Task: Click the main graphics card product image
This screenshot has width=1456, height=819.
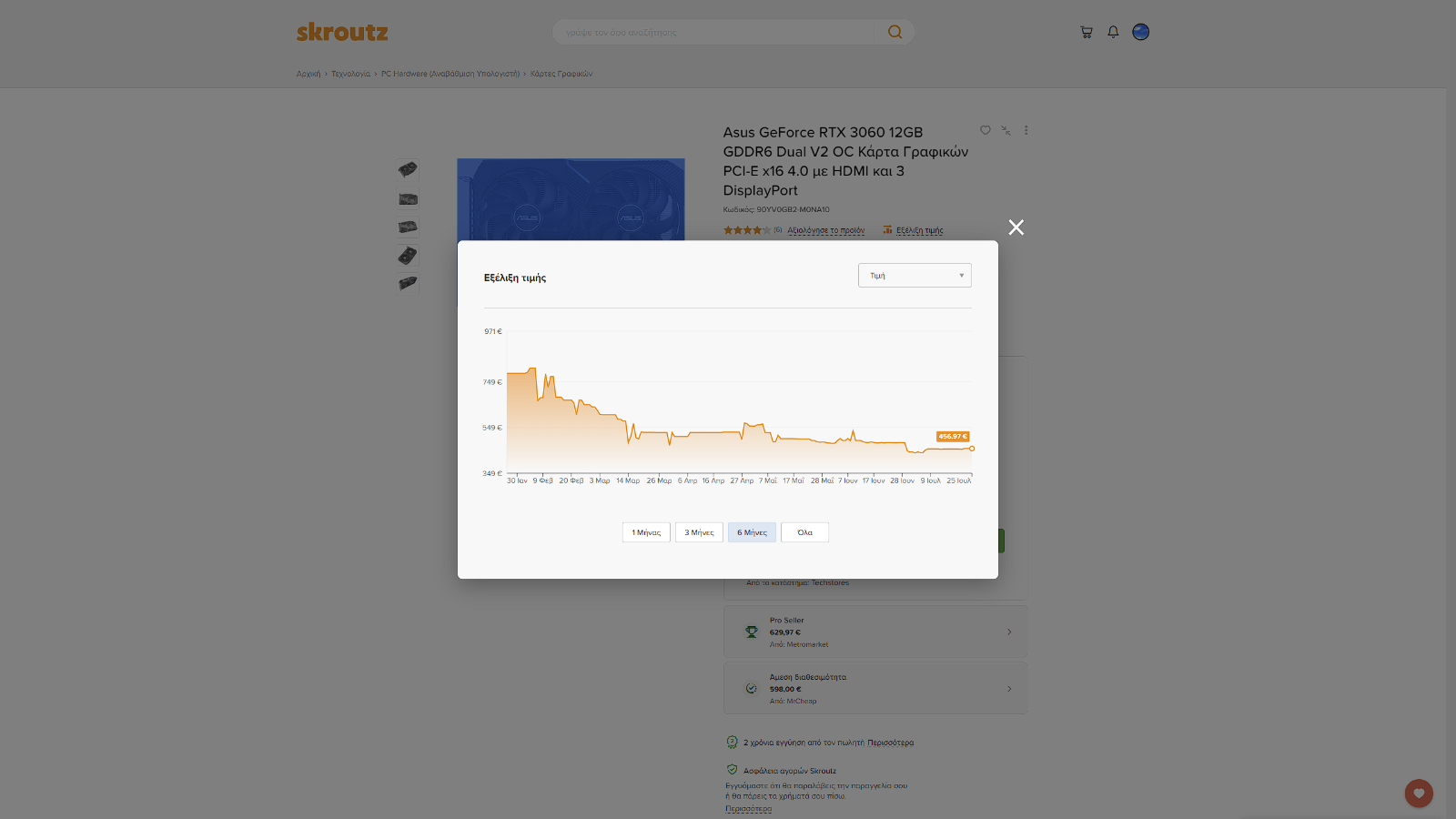Action: click(x=571, y=199)
